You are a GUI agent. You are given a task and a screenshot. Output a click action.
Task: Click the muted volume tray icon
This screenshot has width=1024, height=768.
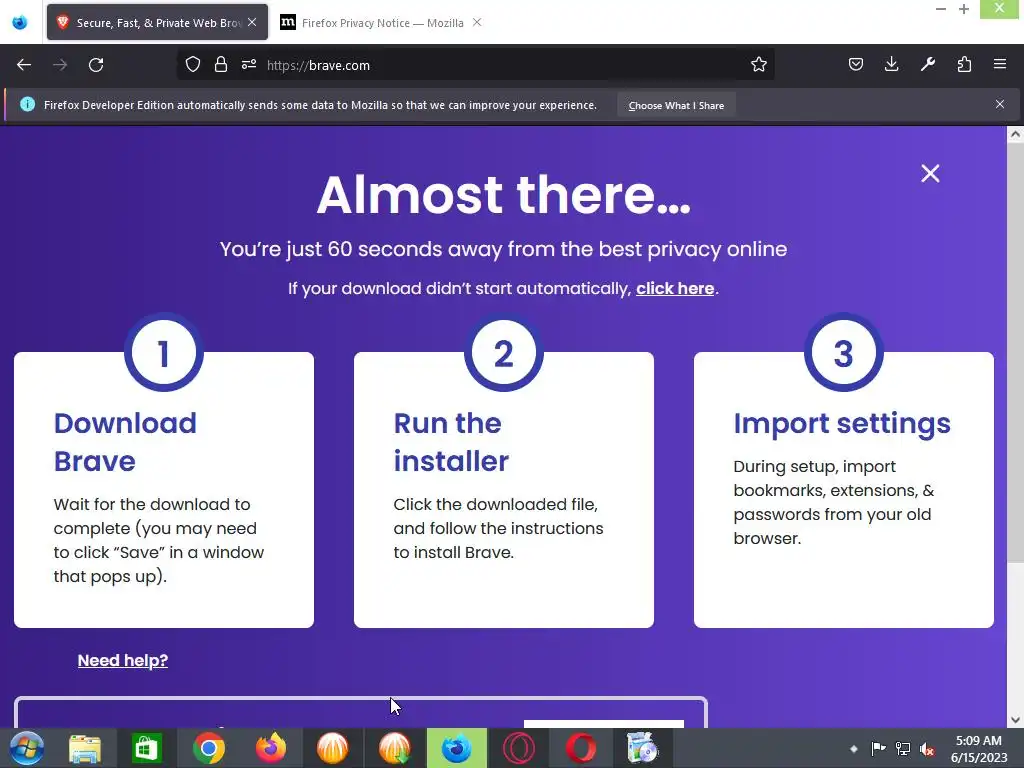(927, 748)
